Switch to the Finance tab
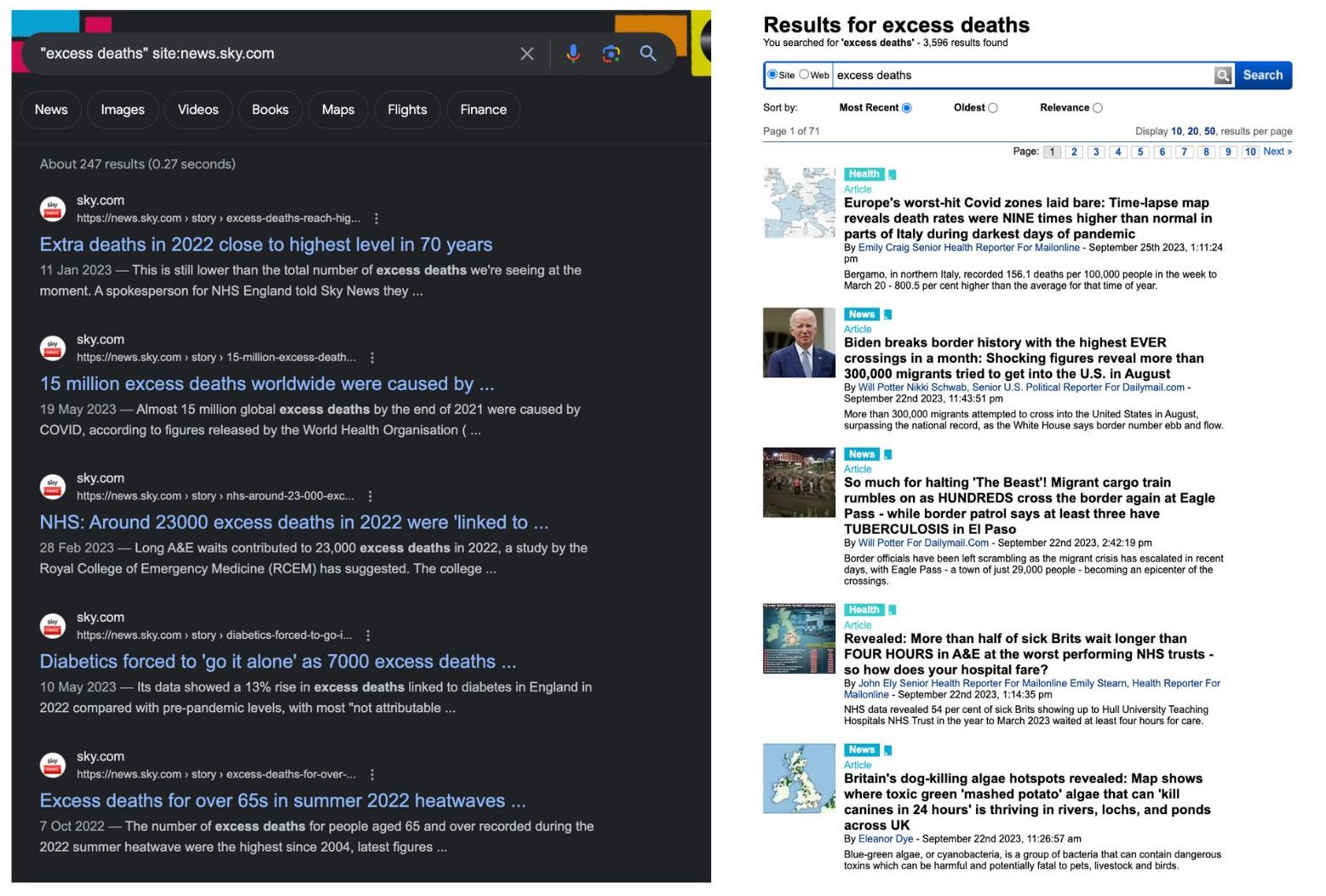This screenshot has height=896, width=1326. point(483,110)
